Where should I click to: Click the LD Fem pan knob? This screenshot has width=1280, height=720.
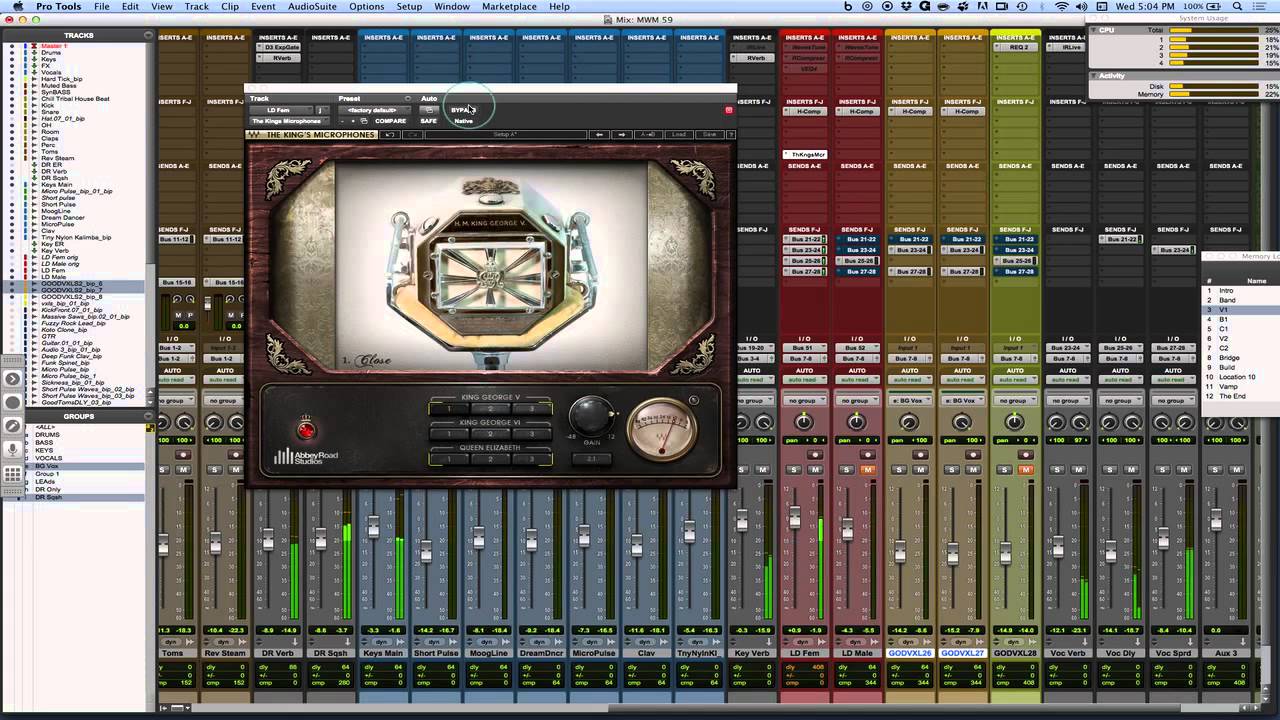[804, 422]
